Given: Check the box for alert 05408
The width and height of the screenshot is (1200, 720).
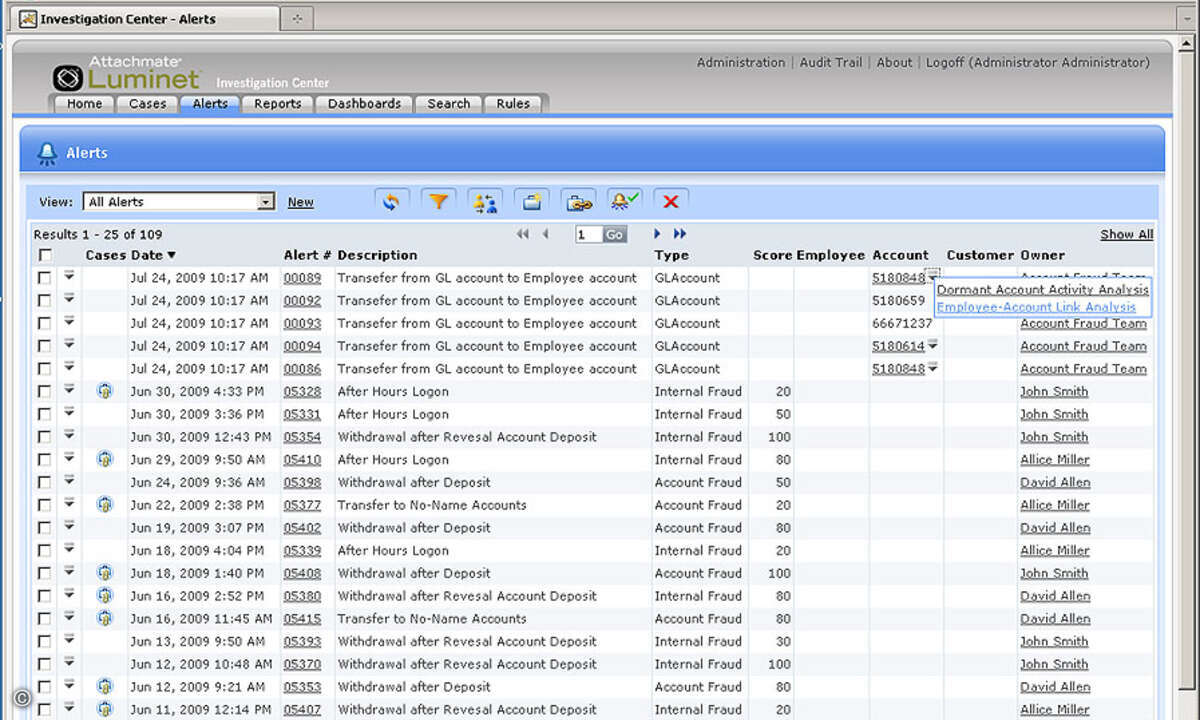Looking at the screenshot, I should tap(44, 574).
